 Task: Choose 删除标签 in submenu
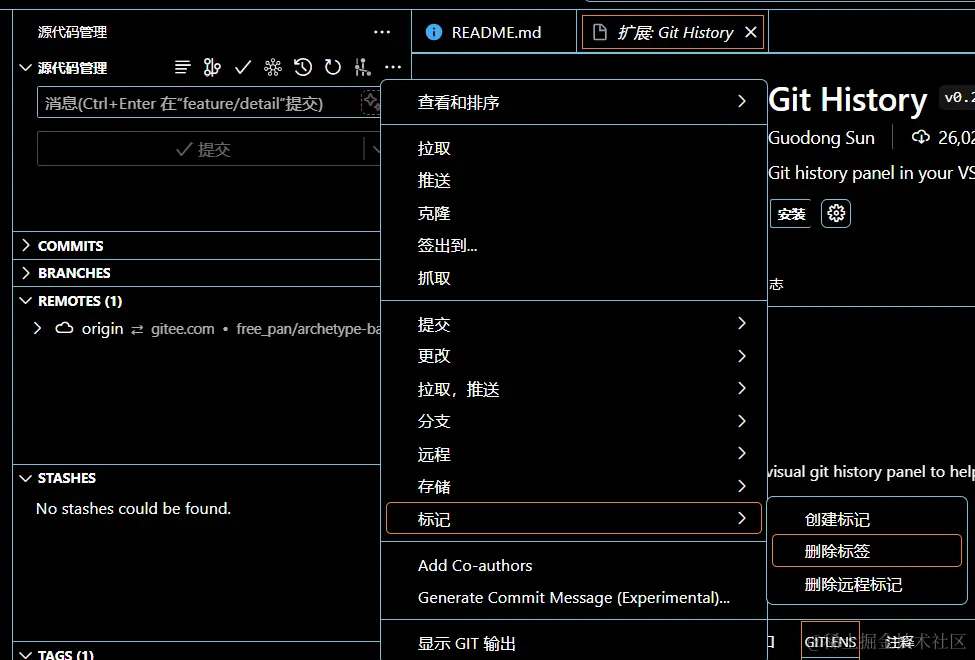click(x=867, y=551)
